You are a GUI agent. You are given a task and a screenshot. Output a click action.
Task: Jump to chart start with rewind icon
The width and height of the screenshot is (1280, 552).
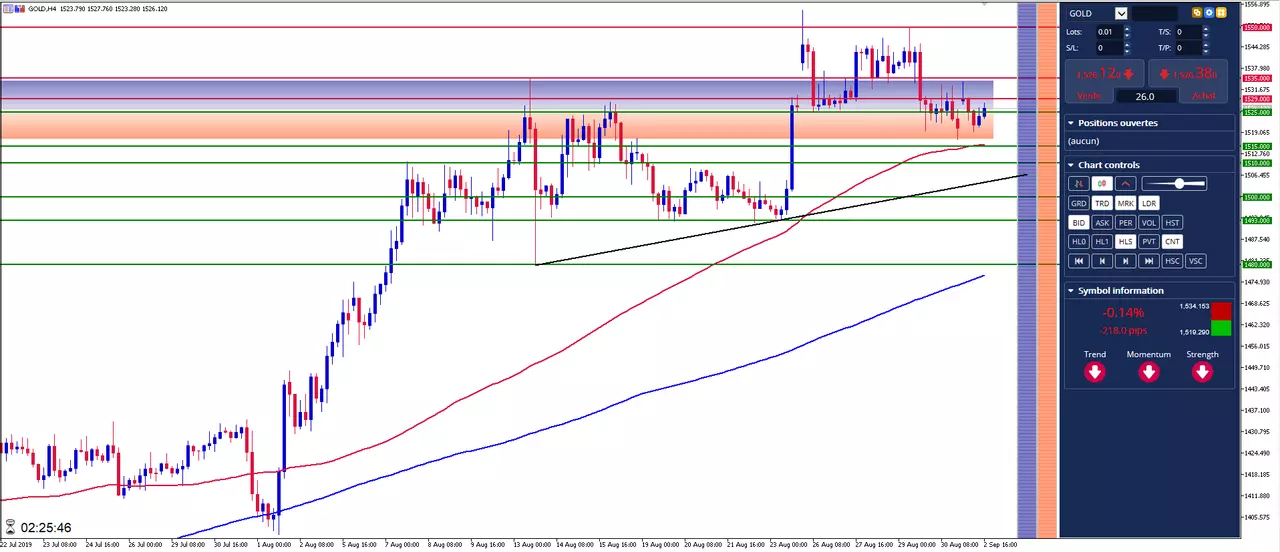tap(1078, 261)
